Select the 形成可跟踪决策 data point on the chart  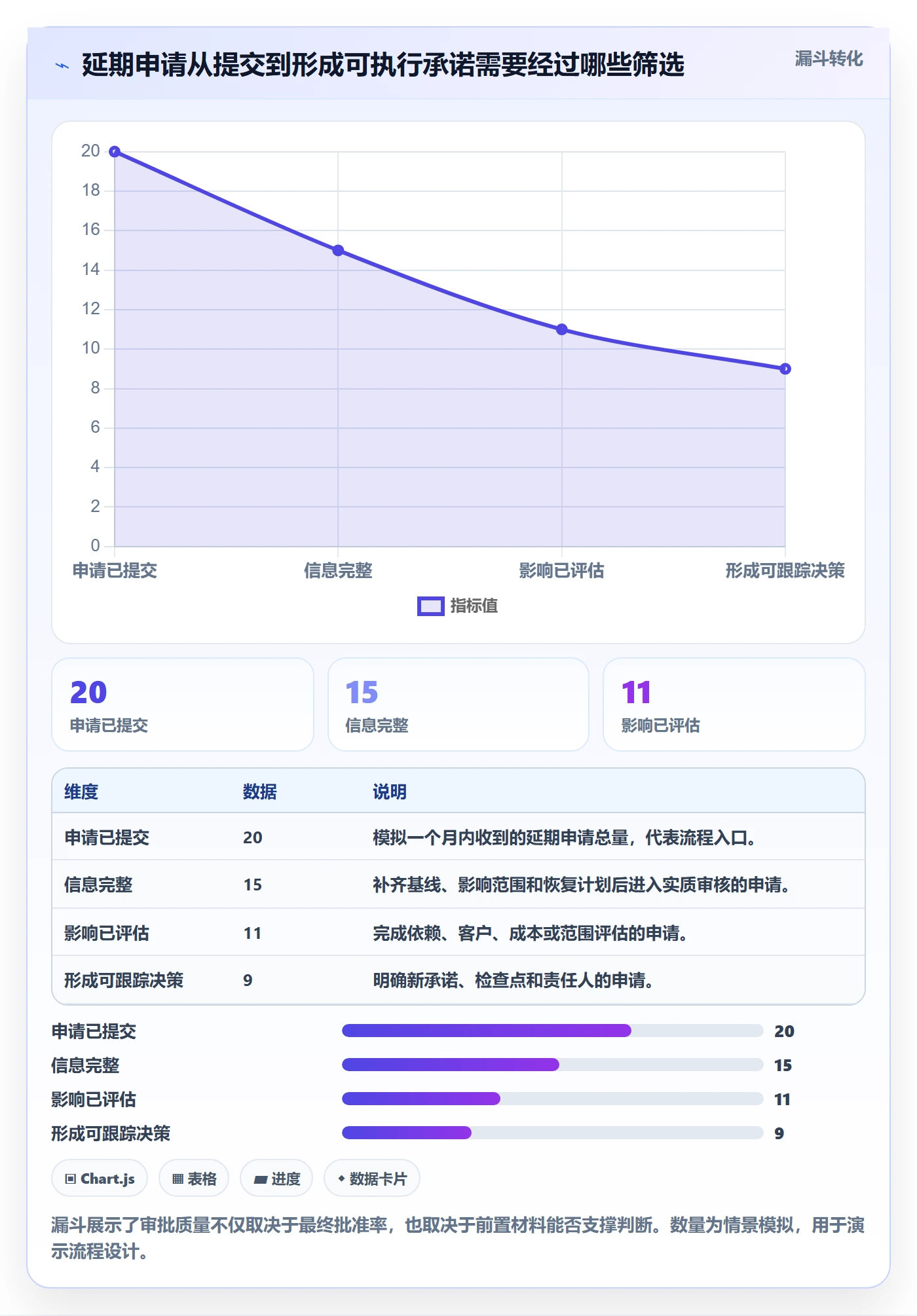tap(785, 369)
